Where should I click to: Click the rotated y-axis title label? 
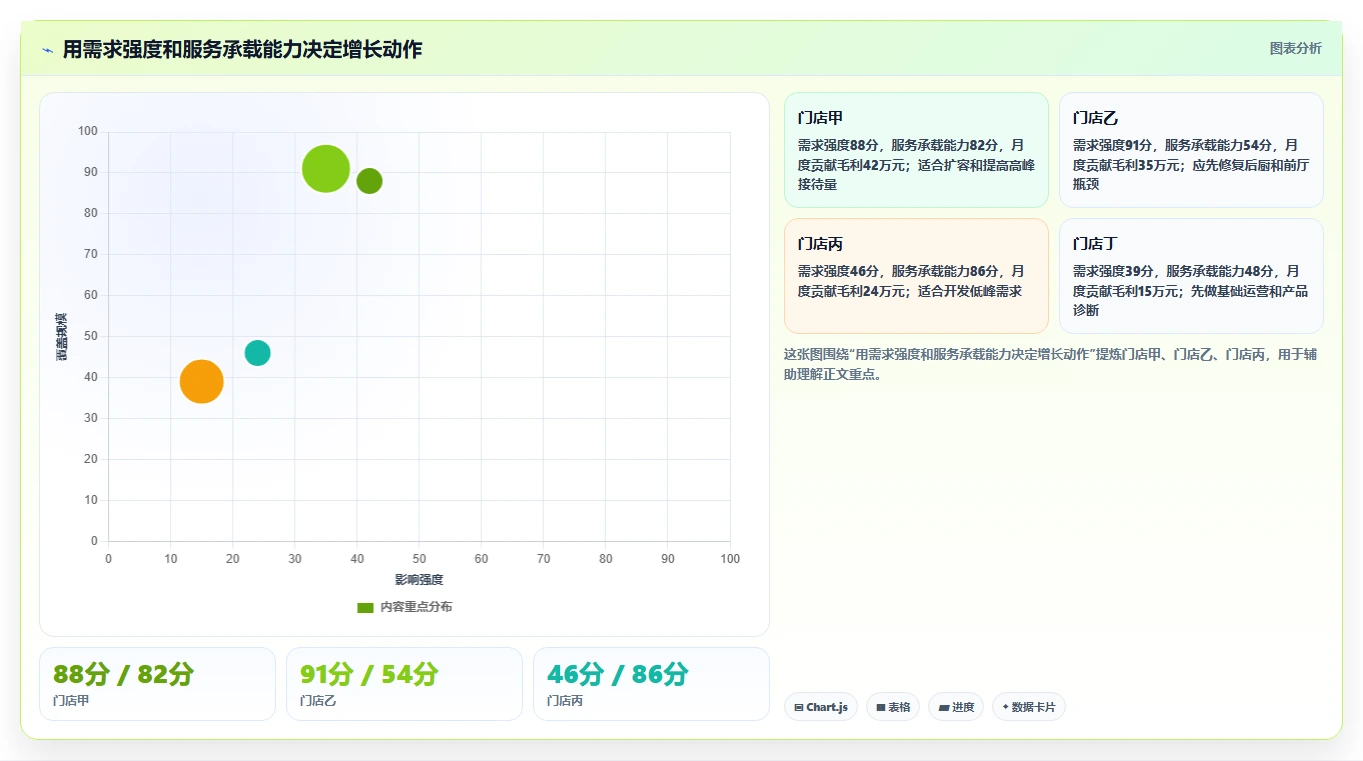(62, 337)
